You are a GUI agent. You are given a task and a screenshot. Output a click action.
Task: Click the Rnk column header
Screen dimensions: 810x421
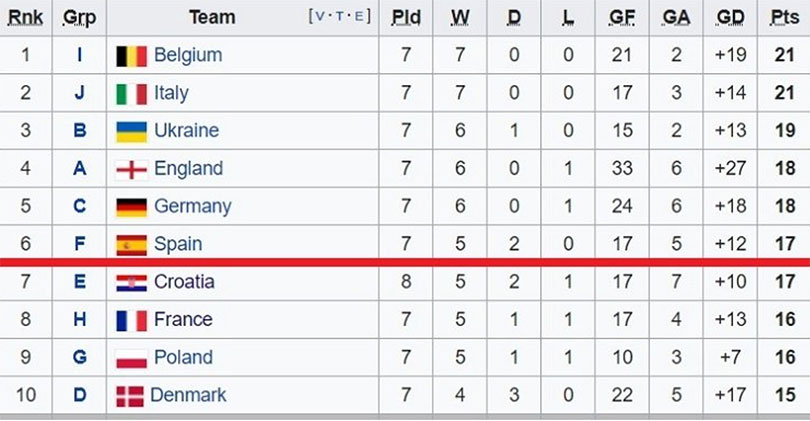click(x=25, y=17)
